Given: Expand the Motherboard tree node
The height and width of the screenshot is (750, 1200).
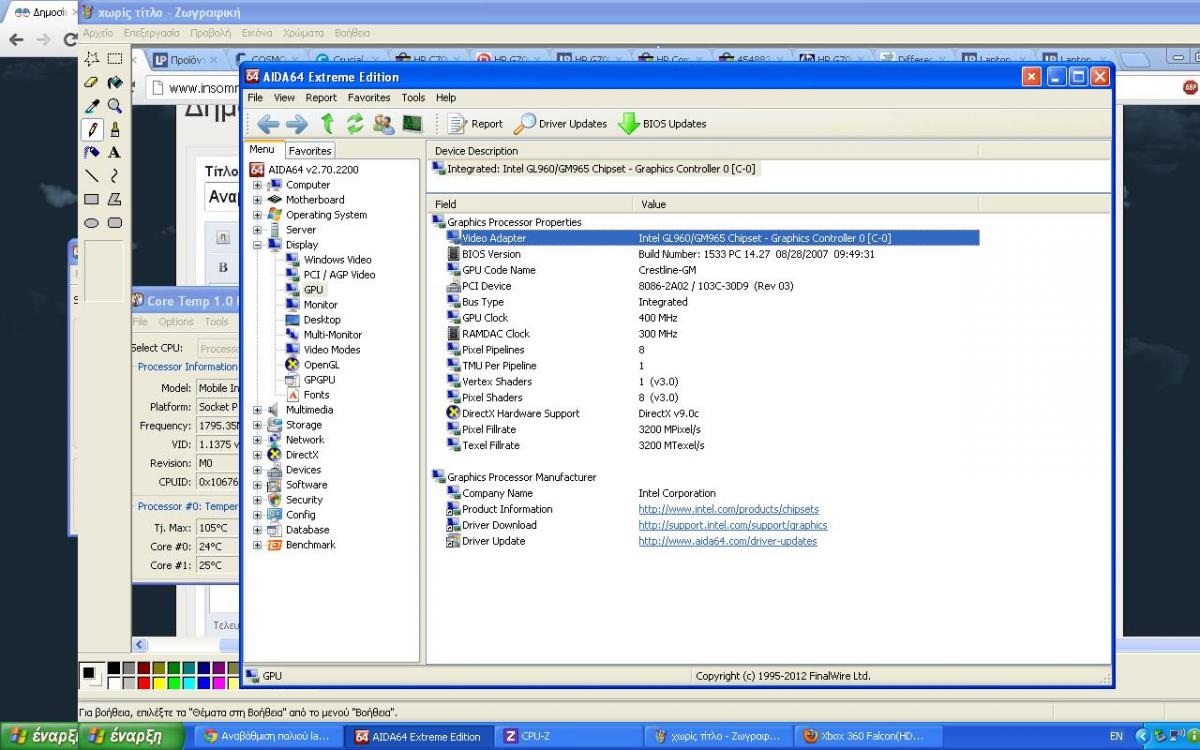Looking at the screenshot, I should coord(257,200).
